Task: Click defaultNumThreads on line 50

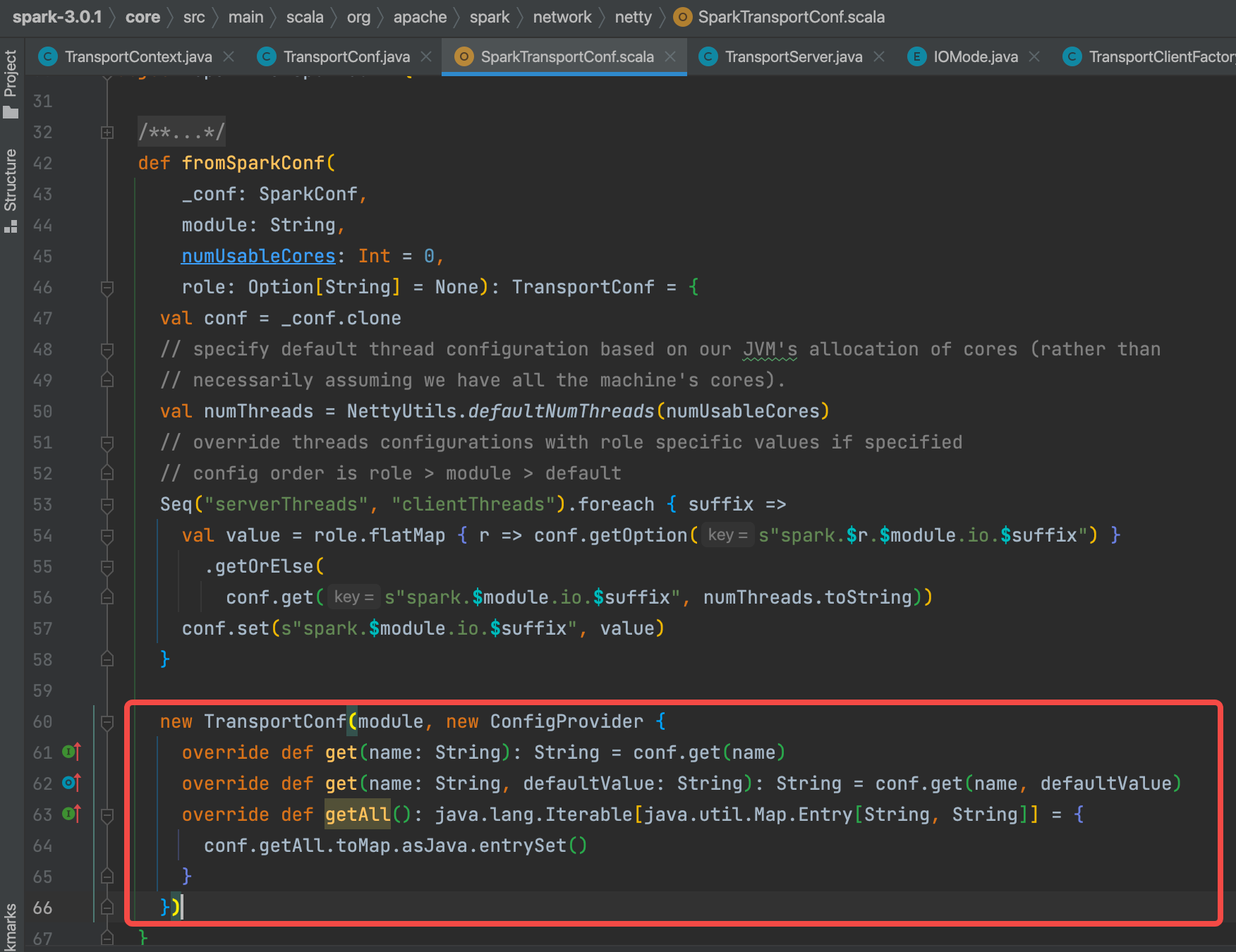Action: point(562,411)
